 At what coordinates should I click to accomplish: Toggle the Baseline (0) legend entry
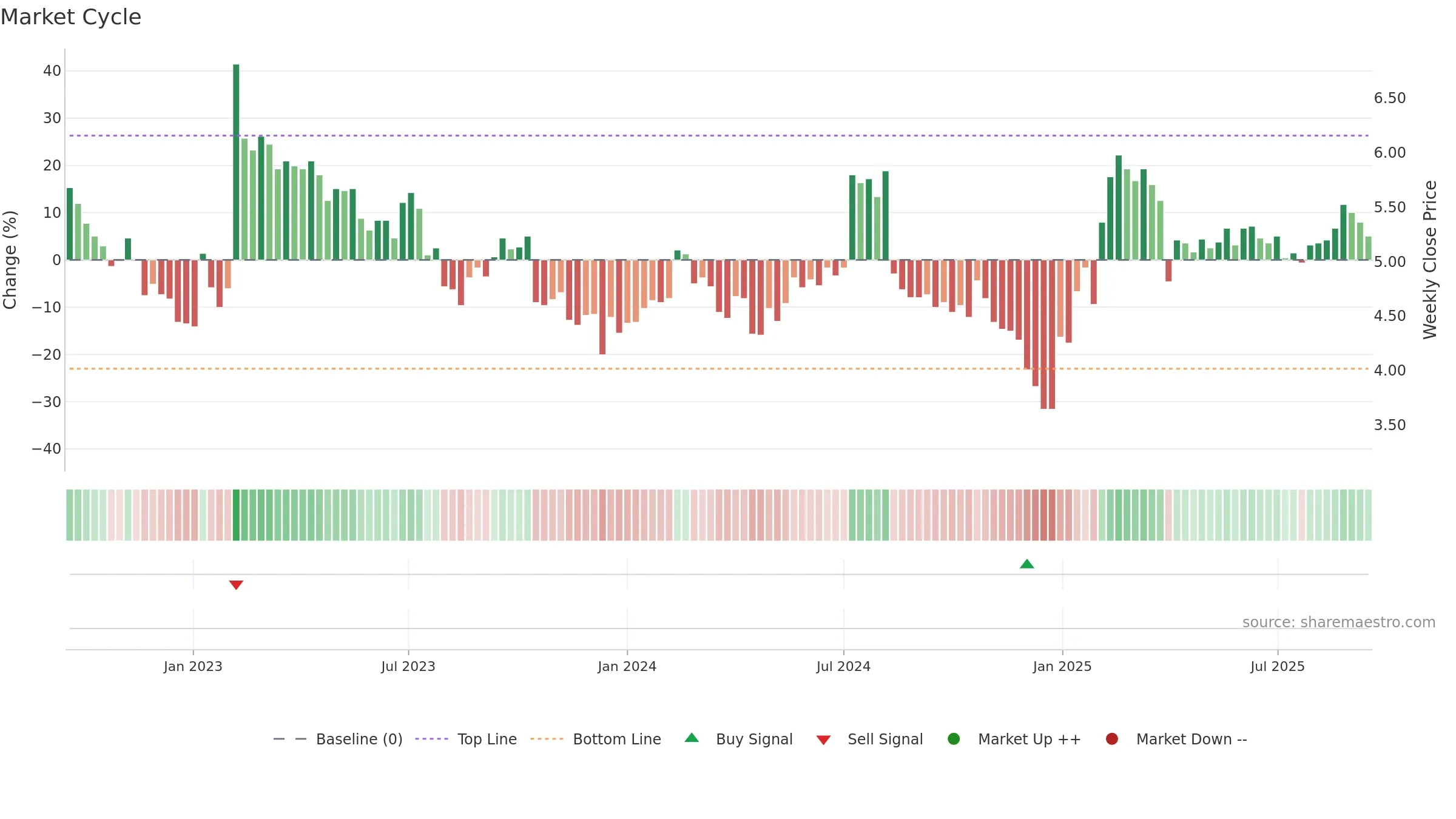pyautogui.click(x=338, y=739)
